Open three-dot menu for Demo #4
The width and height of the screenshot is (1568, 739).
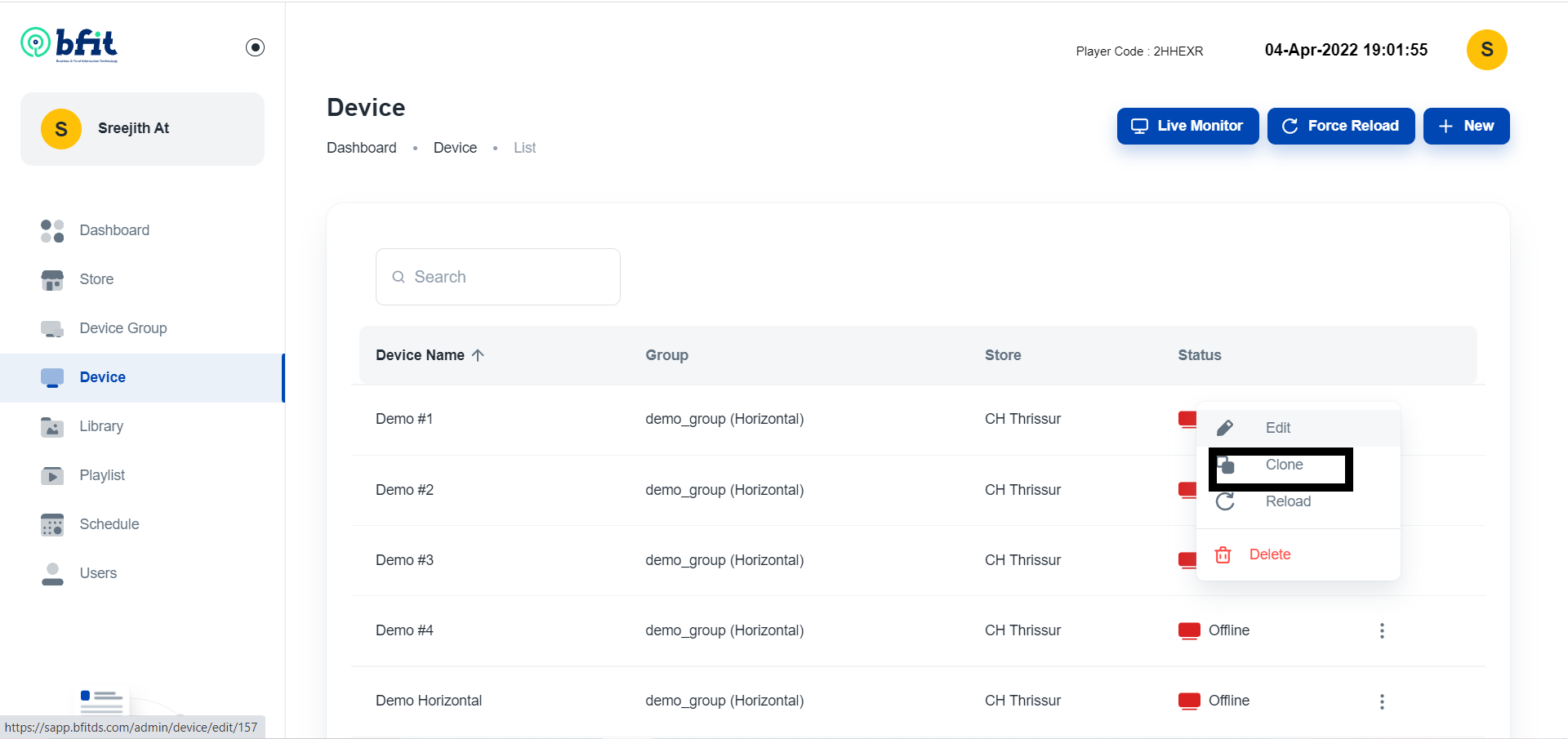click(1382, 630)
